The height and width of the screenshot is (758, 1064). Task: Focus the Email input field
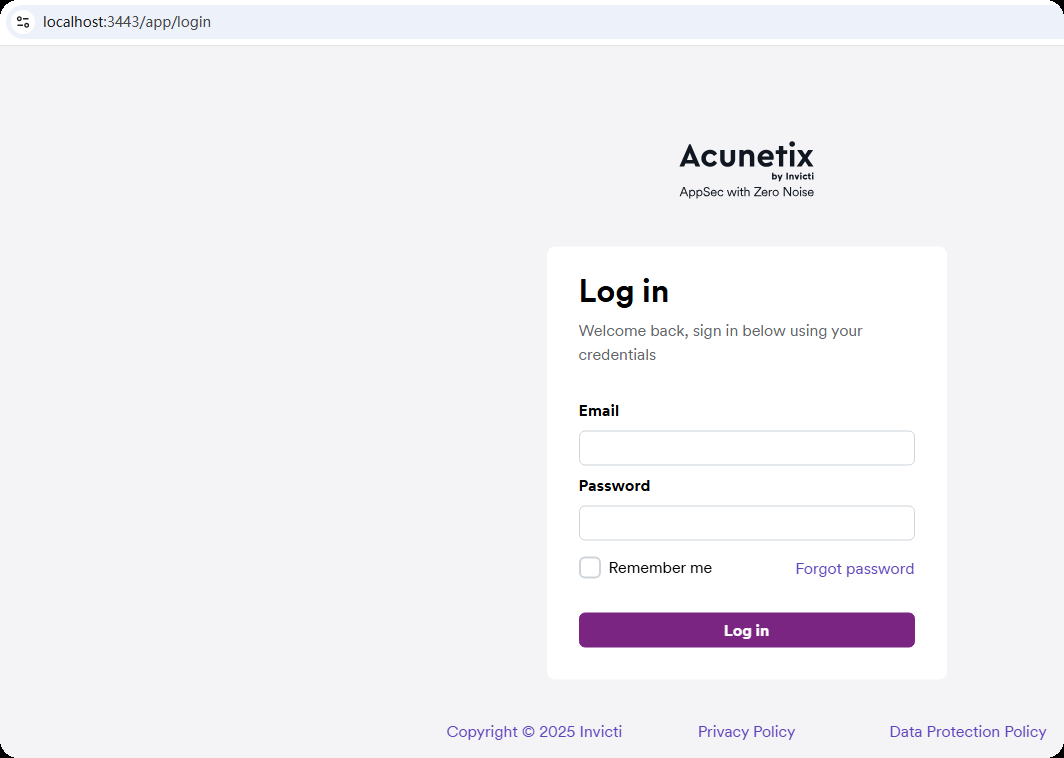pyautogui.click(x=746, y=448)
